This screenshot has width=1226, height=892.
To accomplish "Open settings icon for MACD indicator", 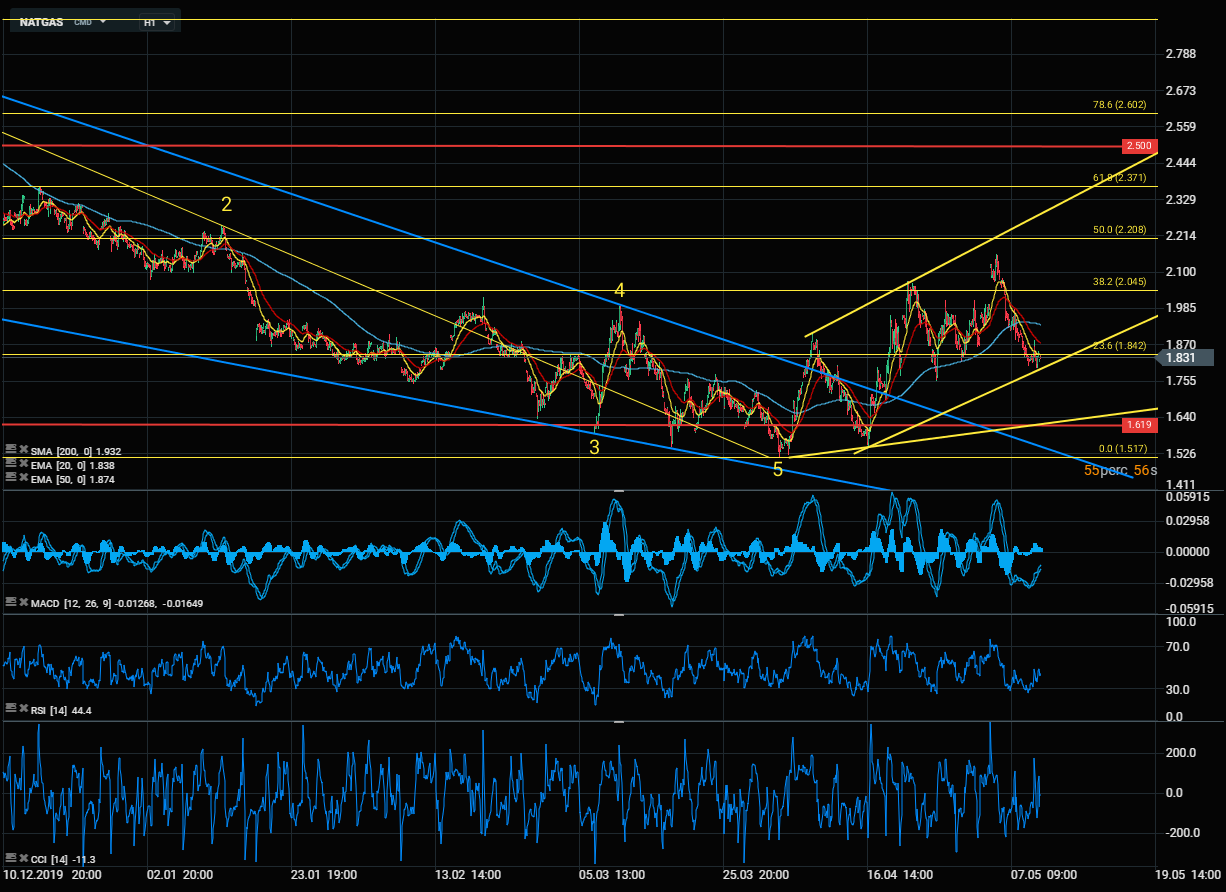I will coord(9,602).
